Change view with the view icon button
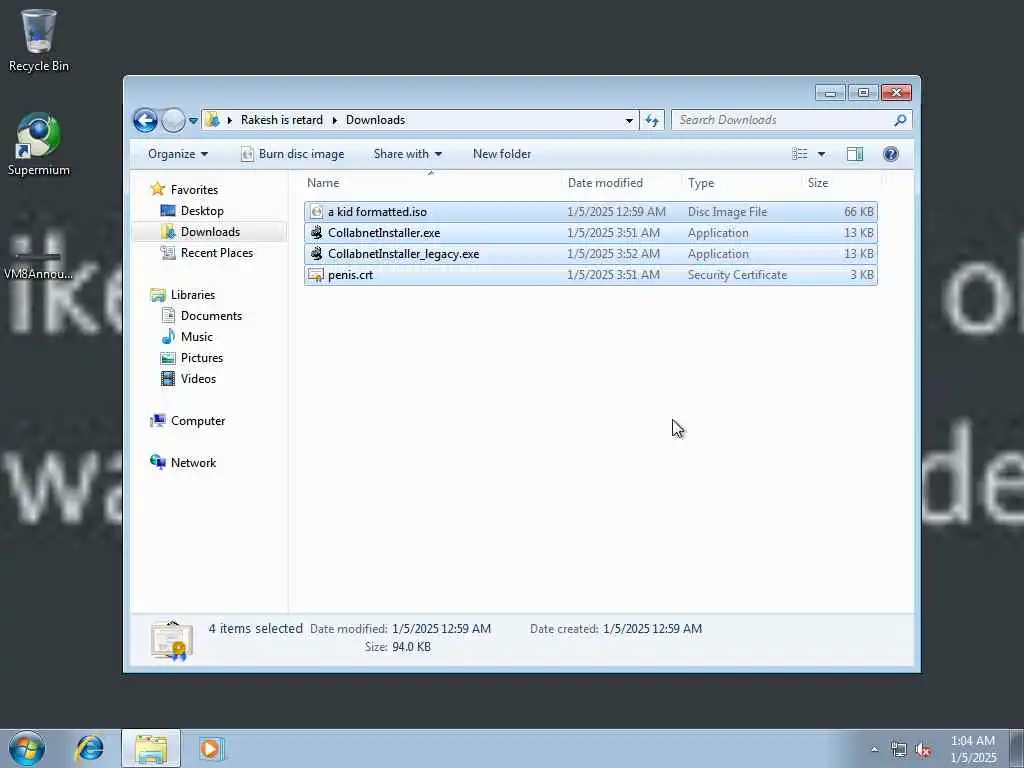 pyautogui.click(x=800, y=154)
